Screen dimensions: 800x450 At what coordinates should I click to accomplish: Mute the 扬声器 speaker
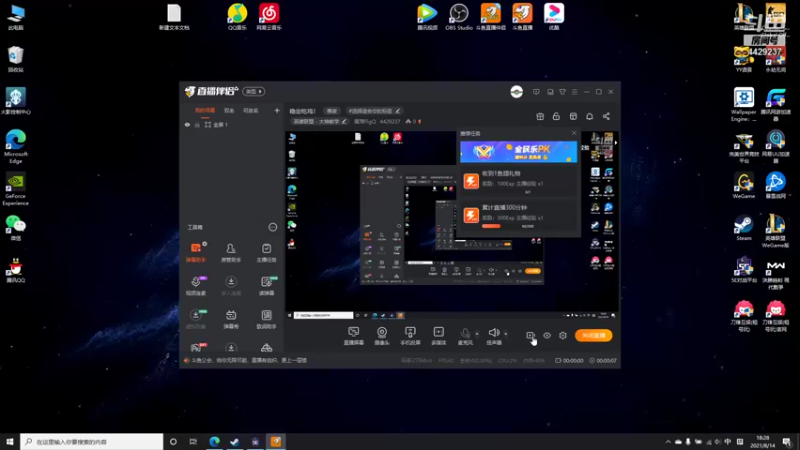coord(493,336)
